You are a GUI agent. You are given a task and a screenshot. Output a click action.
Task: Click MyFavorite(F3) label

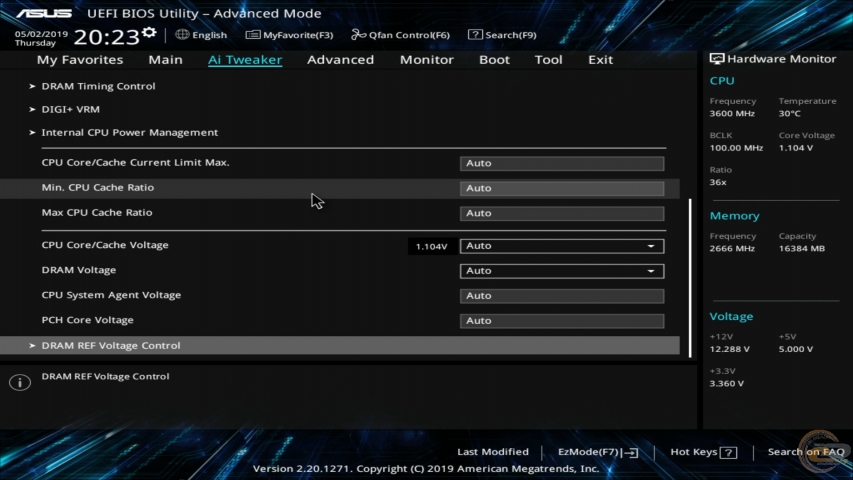(298, 35)
